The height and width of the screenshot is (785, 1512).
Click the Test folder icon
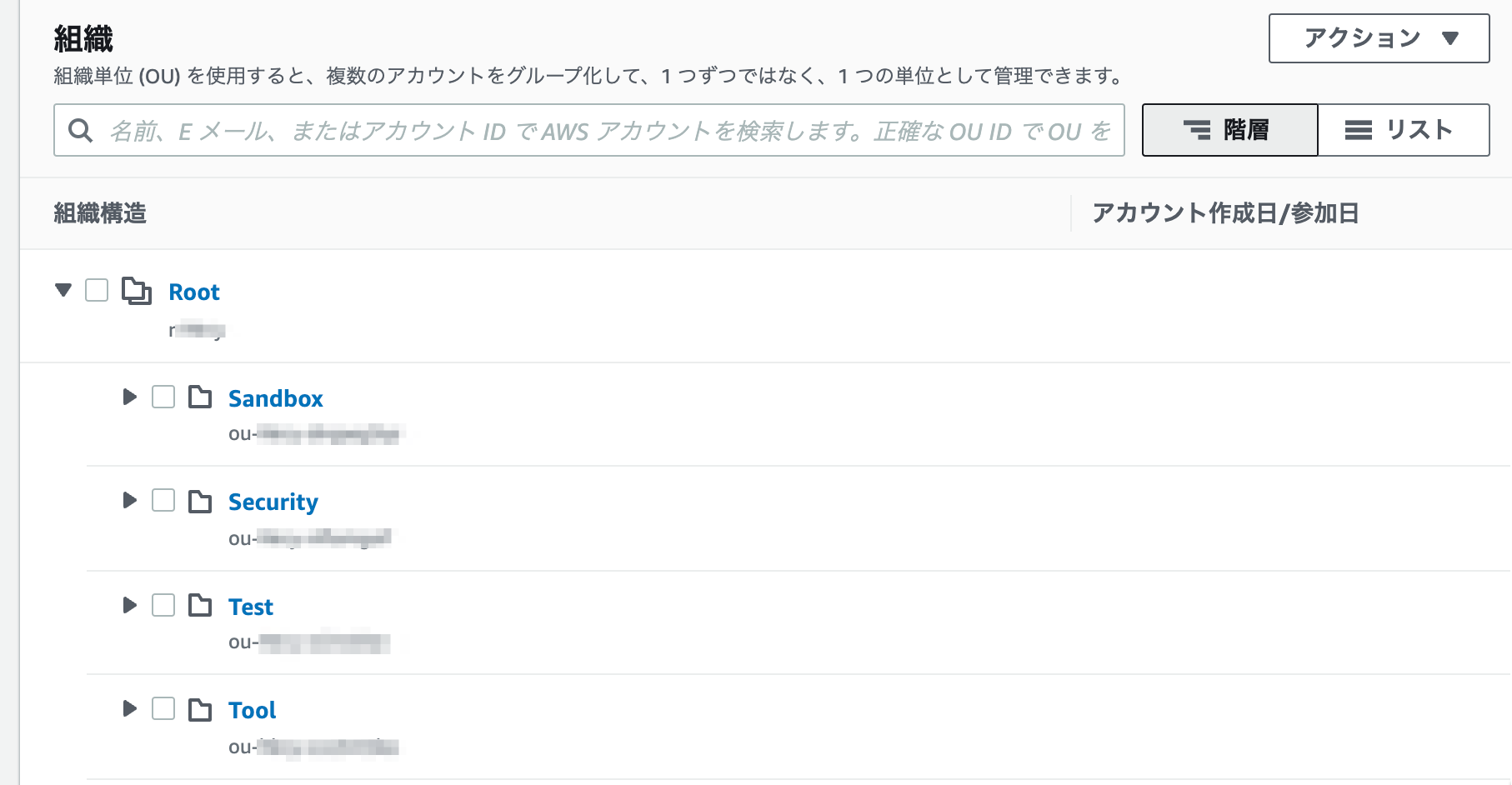[x=200, y=605]
